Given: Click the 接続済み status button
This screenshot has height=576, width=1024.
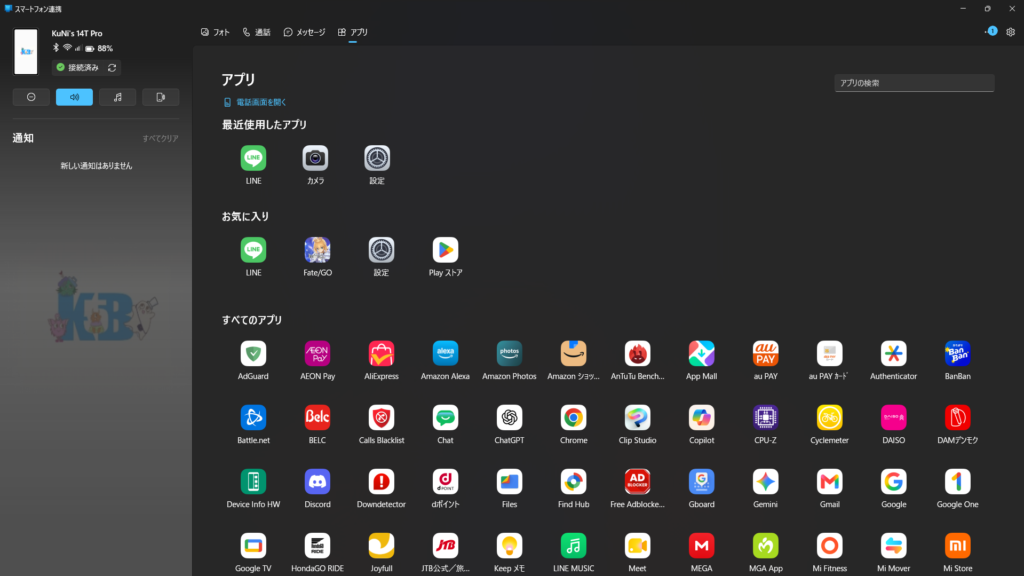Looking at the screenshot, I should [78, 67].
